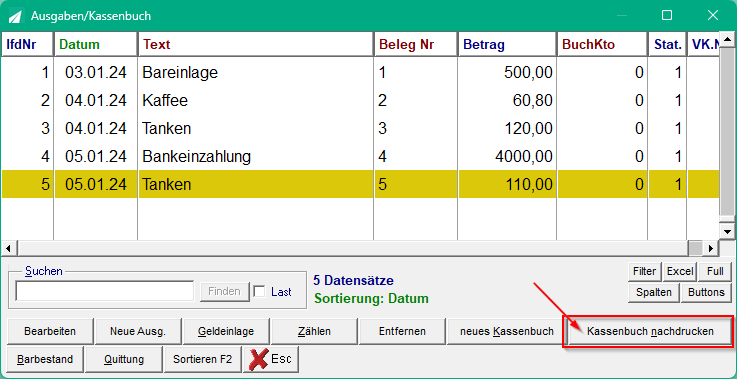
Task: Click date 03.01.24 cell
Action: point(96,73)
